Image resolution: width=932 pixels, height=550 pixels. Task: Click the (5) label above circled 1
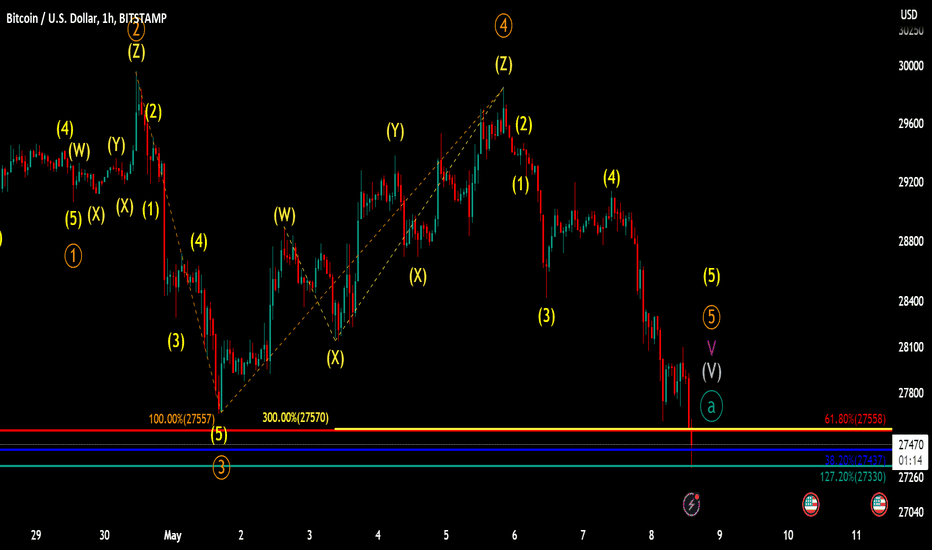coord(73,219)
